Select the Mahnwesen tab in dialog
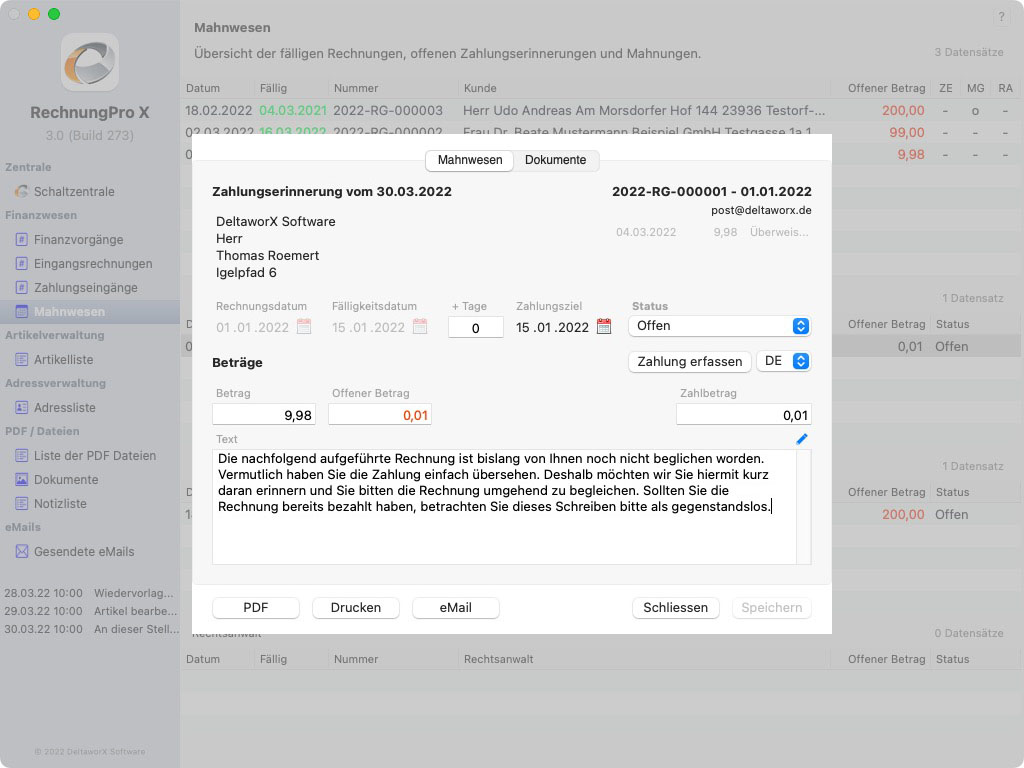 pyautogui.click(x=470, y=160)
